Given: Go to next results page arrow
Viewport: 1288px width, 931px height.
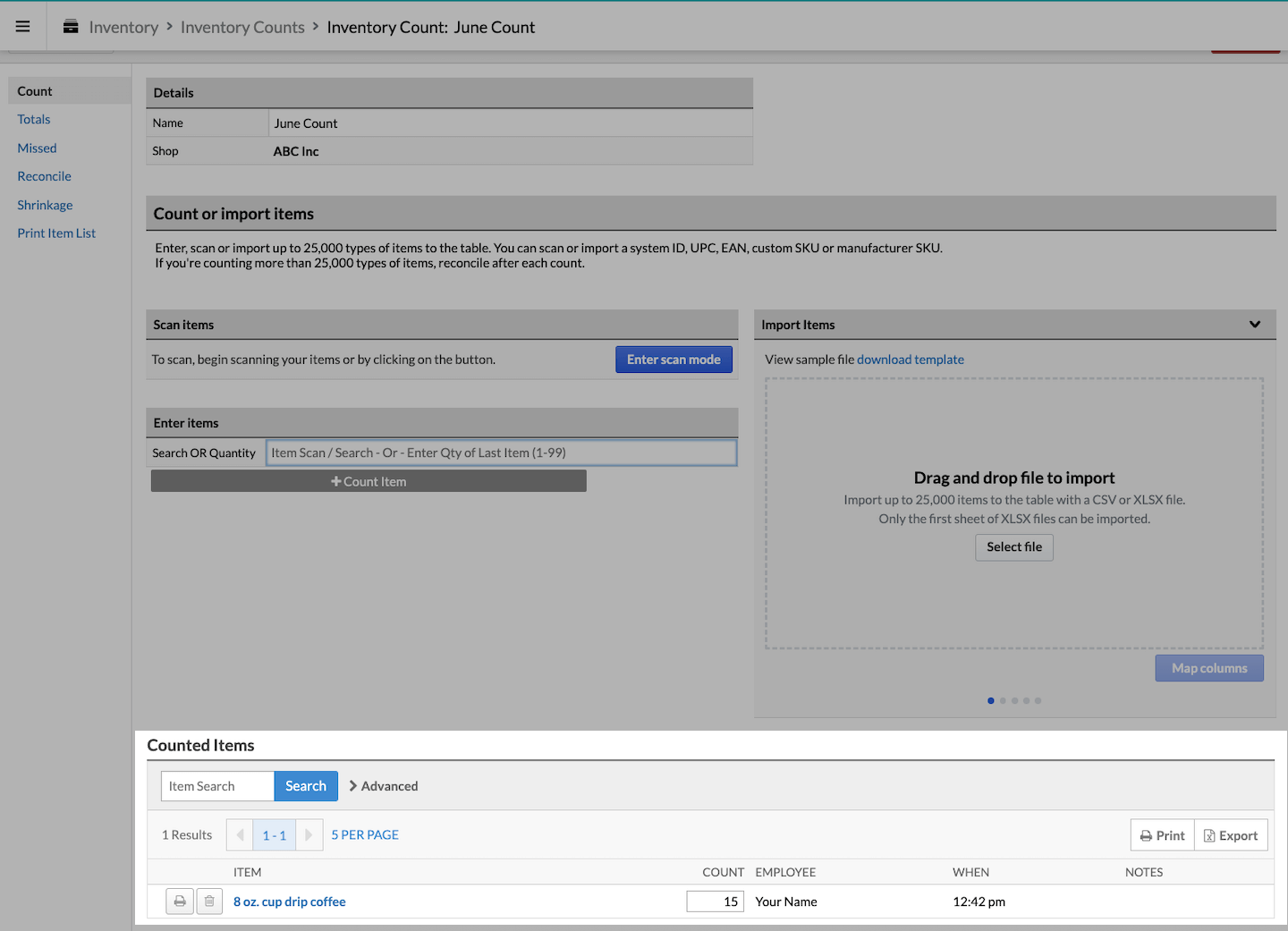Looking at the screenshot, I should pyautogui.click(x=309, y=835).
